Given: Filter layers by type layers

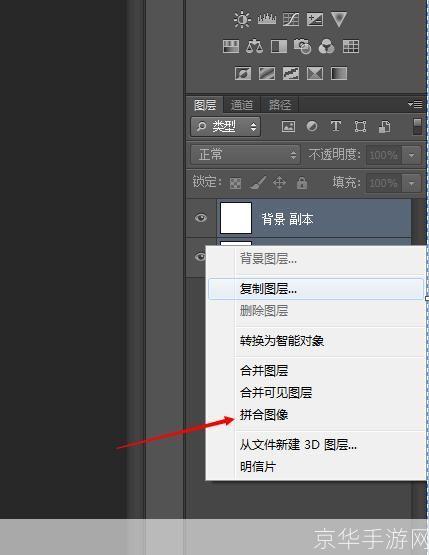Looking at the screenshot, I should click(x=336, y=126).
